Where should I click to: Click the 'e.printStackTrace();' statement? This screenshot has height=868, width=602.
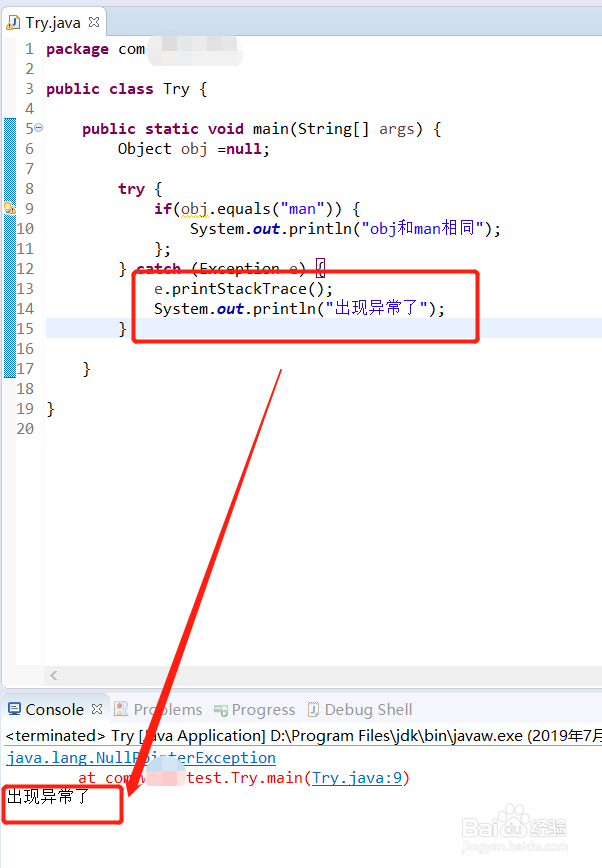coord(243,288)
